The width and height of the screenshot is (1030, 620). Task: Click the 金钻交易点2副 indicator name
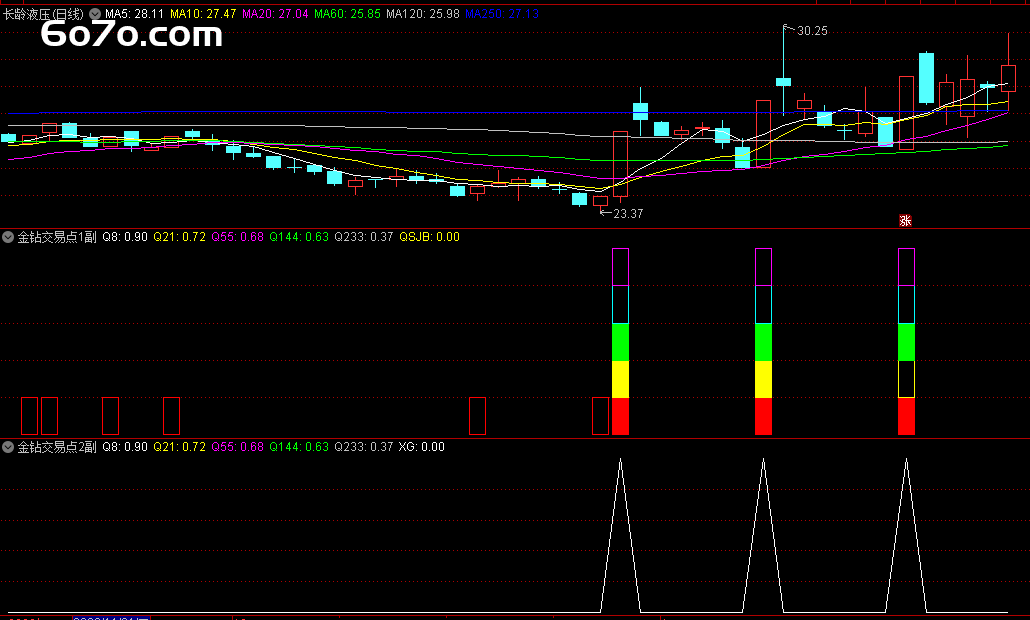(56, 447)
